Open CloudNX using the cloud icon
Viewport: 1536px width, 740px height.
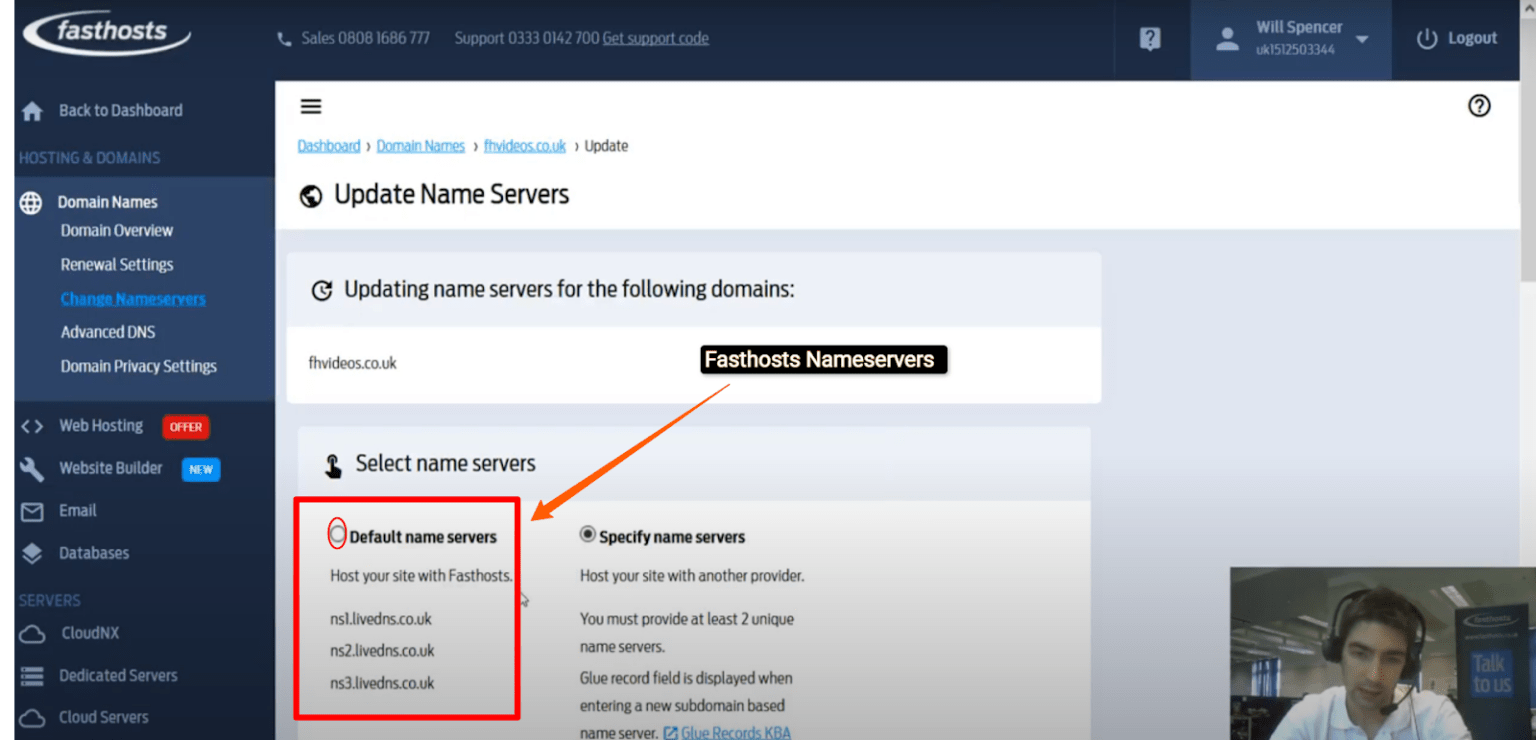(x=32, y=633)
